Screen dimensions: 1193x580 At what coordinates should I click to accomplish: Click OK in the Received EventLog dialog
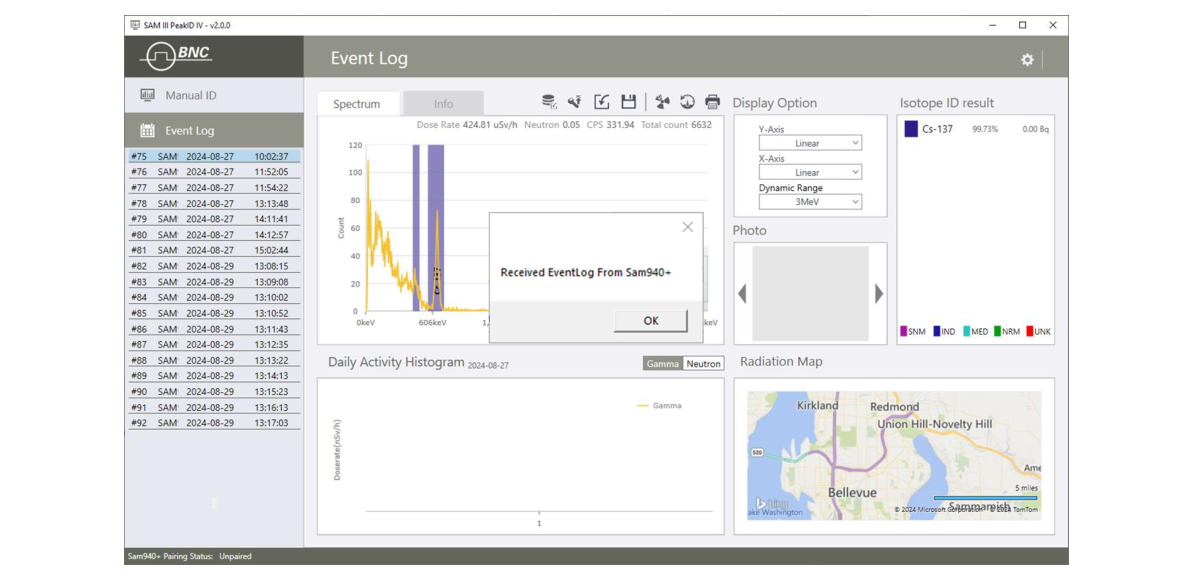click(651, 320)
